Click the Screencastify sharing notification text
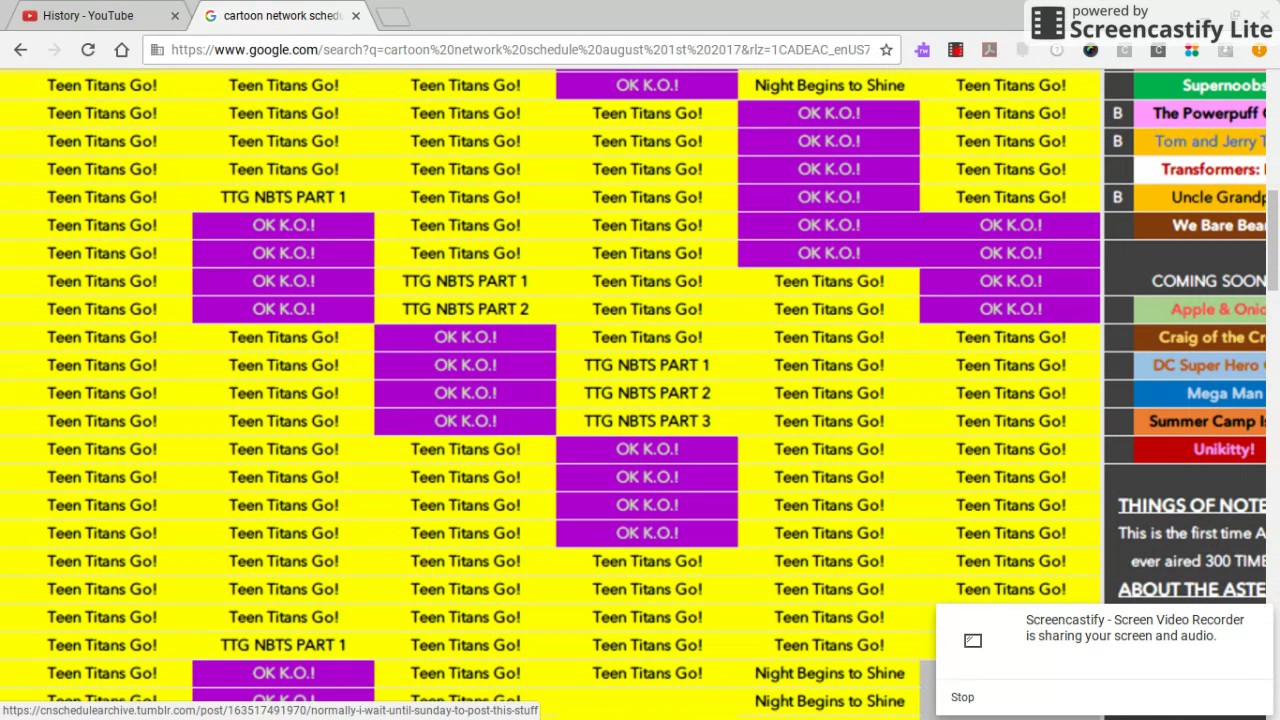The width and height of the screenshot is (1280, 720). [1135, 628]
